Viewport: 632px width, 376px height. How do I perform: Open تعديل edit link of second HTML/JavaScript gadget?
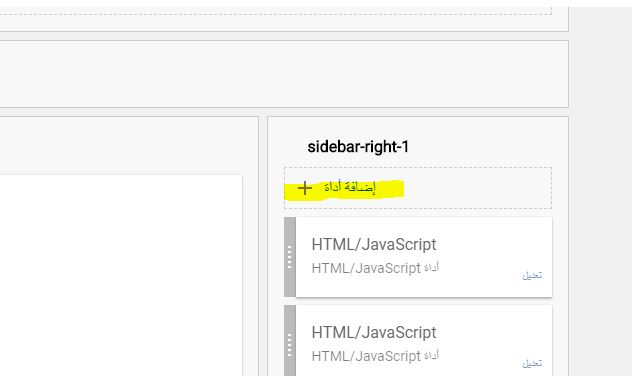[x=532, y=364]
